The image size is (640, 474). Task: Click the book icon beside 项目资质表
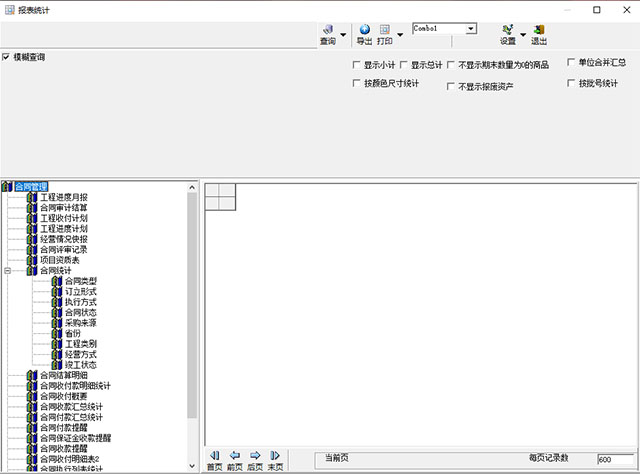tap(32, 260)
